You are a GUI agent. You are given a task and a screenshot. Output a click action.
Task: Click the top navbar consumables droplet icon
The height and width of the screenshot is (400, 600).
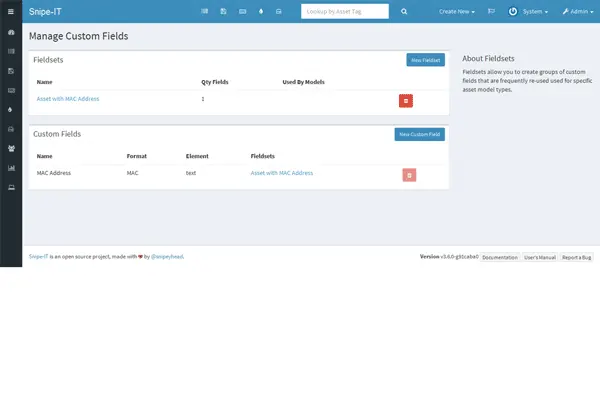(x=260, y=12)
